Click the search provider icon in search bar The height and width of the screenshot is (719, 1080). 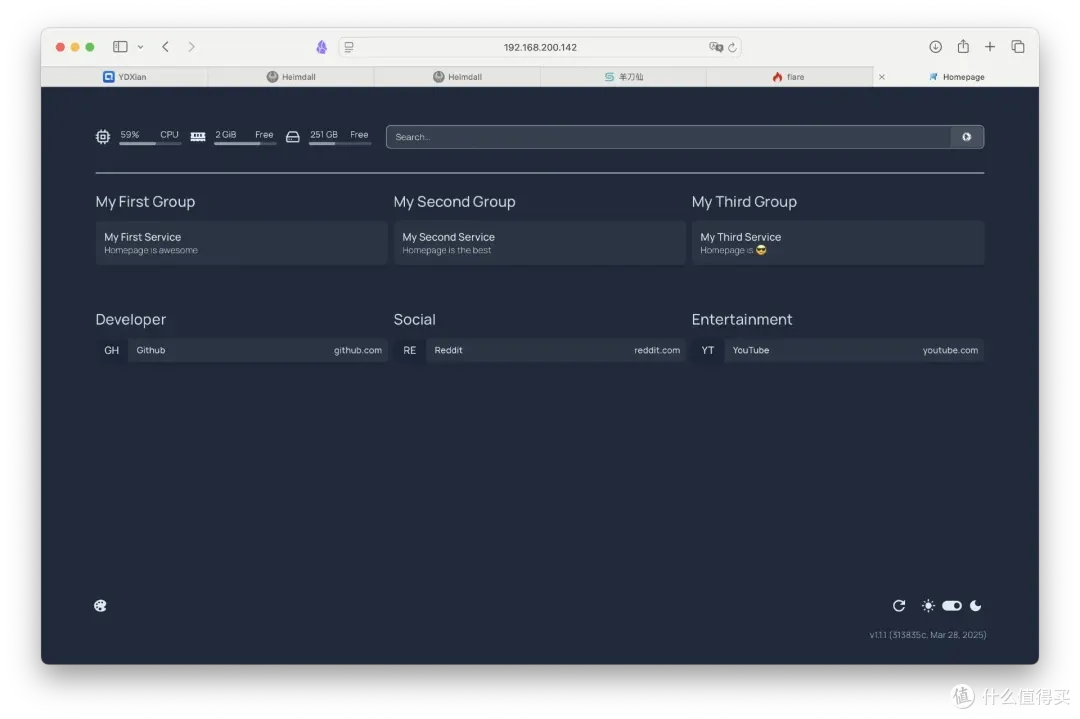point(966,137)
